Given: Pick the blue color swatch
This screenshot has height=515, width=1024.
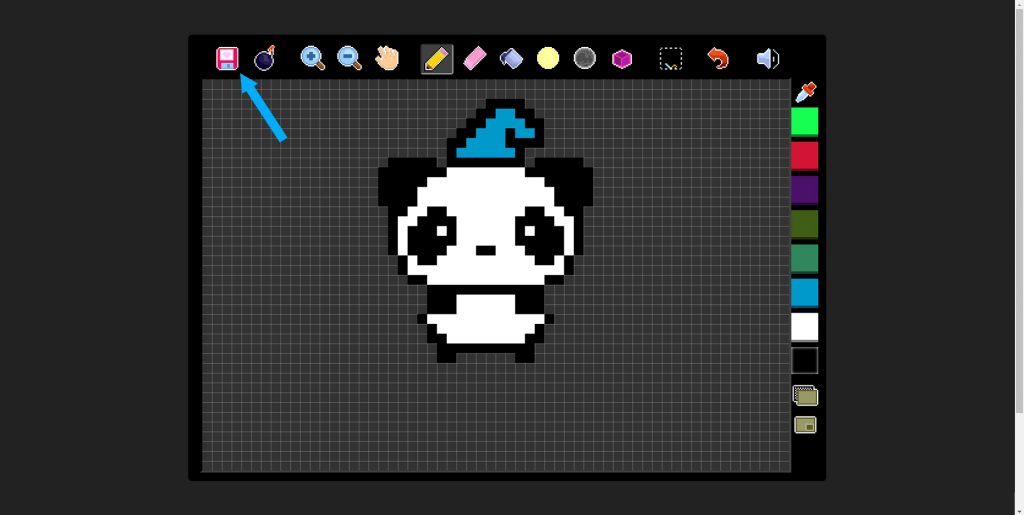Looking at the screenshot, I should coord(805,292).
